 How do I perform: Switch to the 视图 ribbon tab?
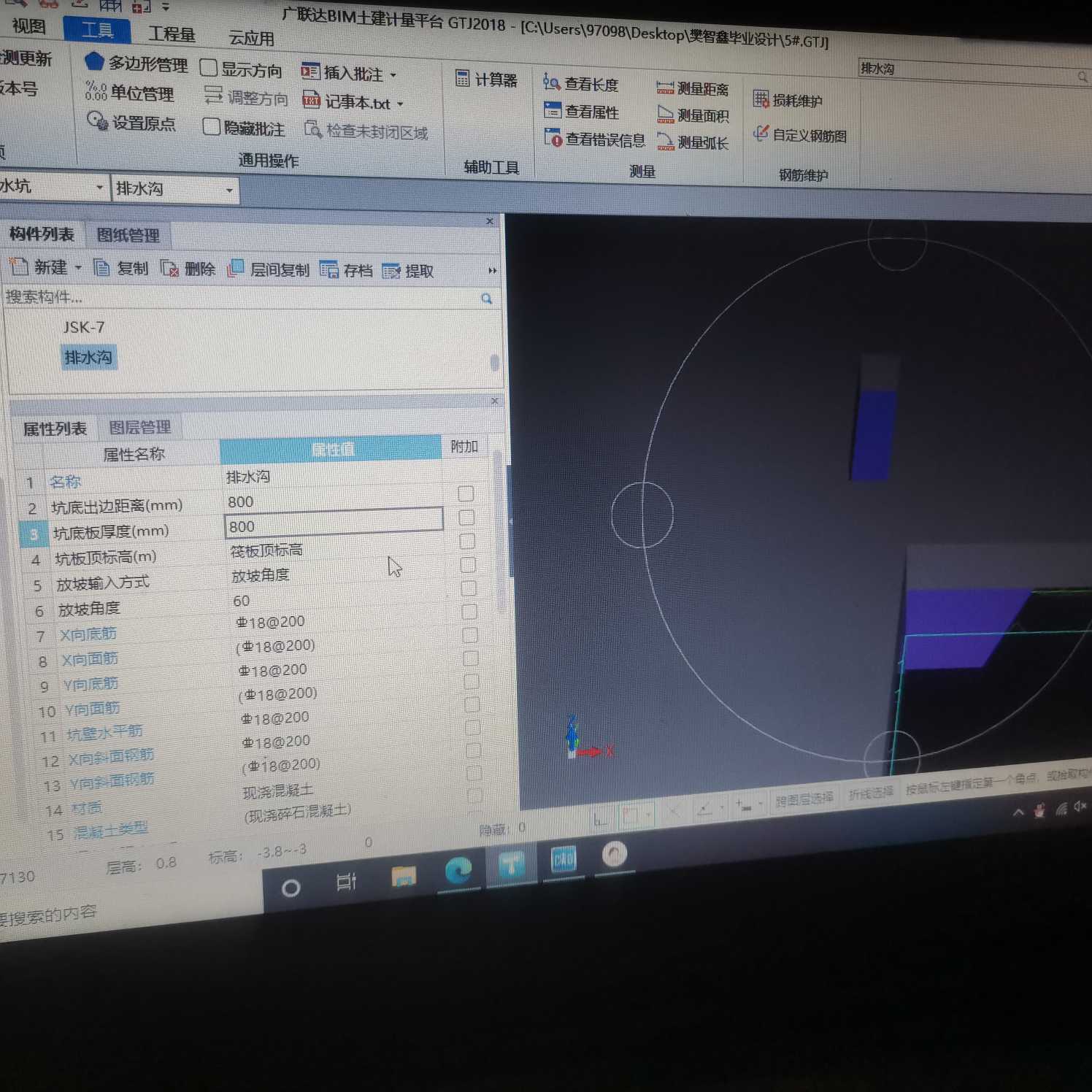click(x=29, y=26)
